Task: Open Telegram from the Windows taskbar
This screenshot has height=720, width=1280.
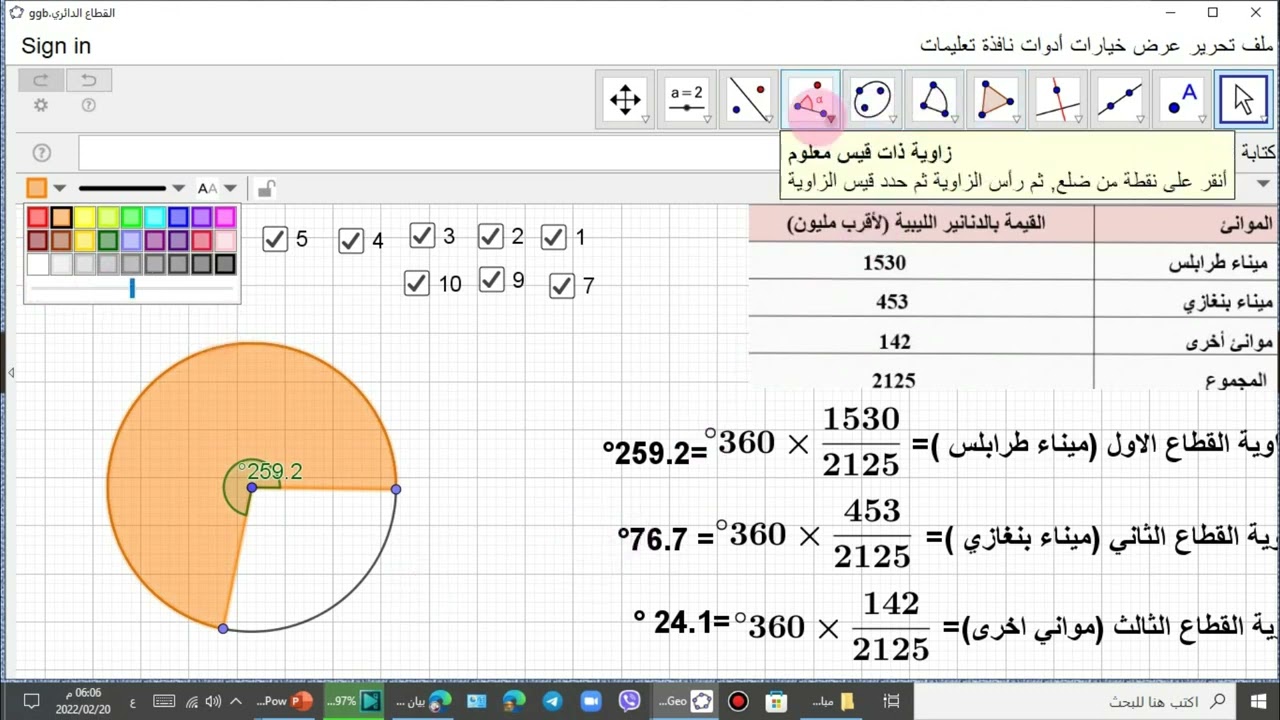Action: click(x=552, y=701)
